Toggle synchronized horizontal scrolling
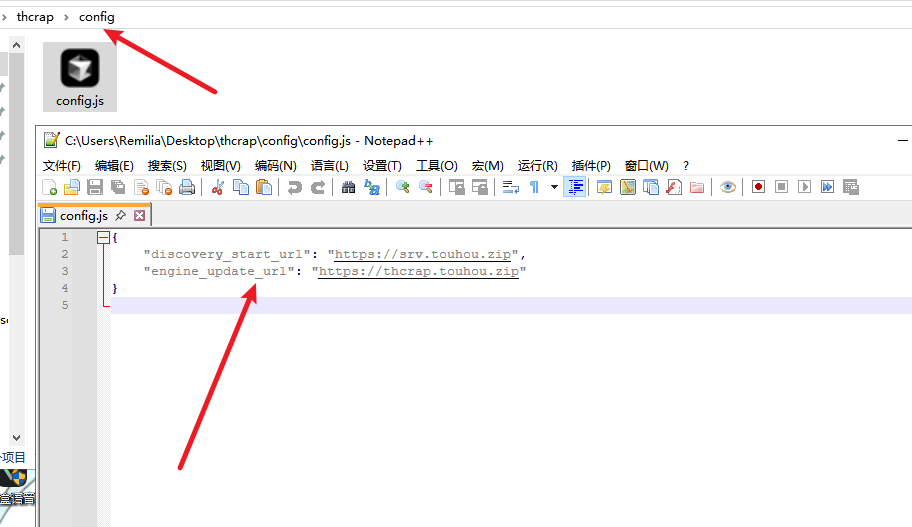 click(480, 187)
